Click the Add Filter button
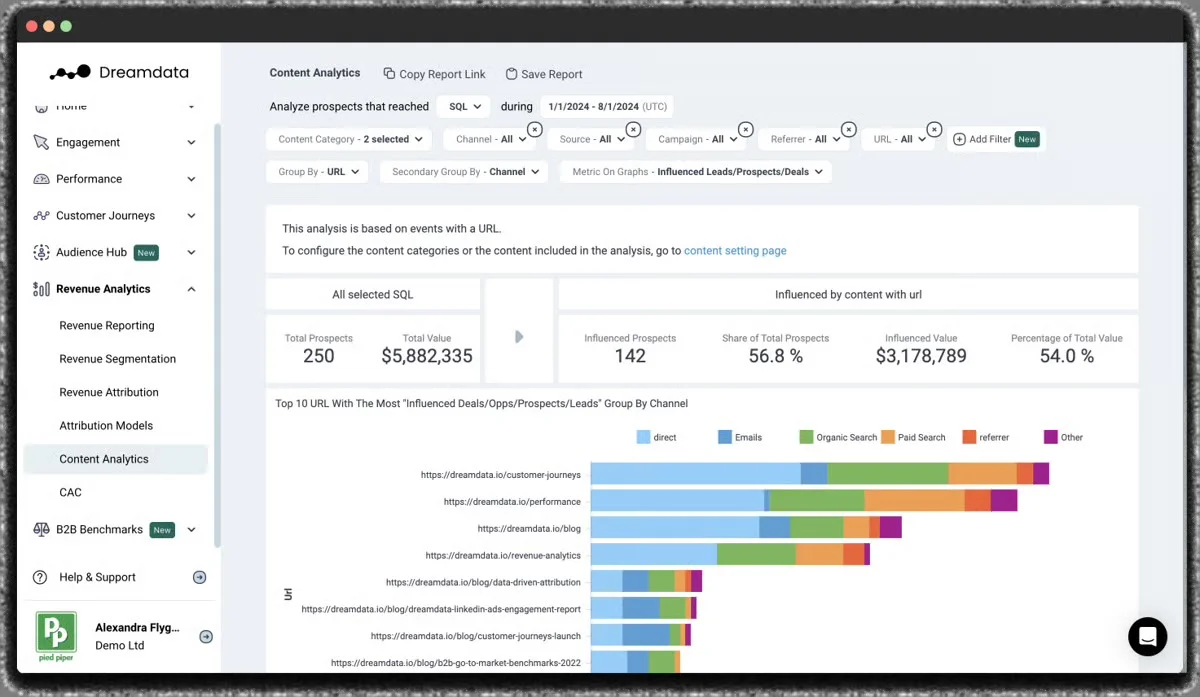This screenshot has height=697, width=1200. [x=997, y=140]
